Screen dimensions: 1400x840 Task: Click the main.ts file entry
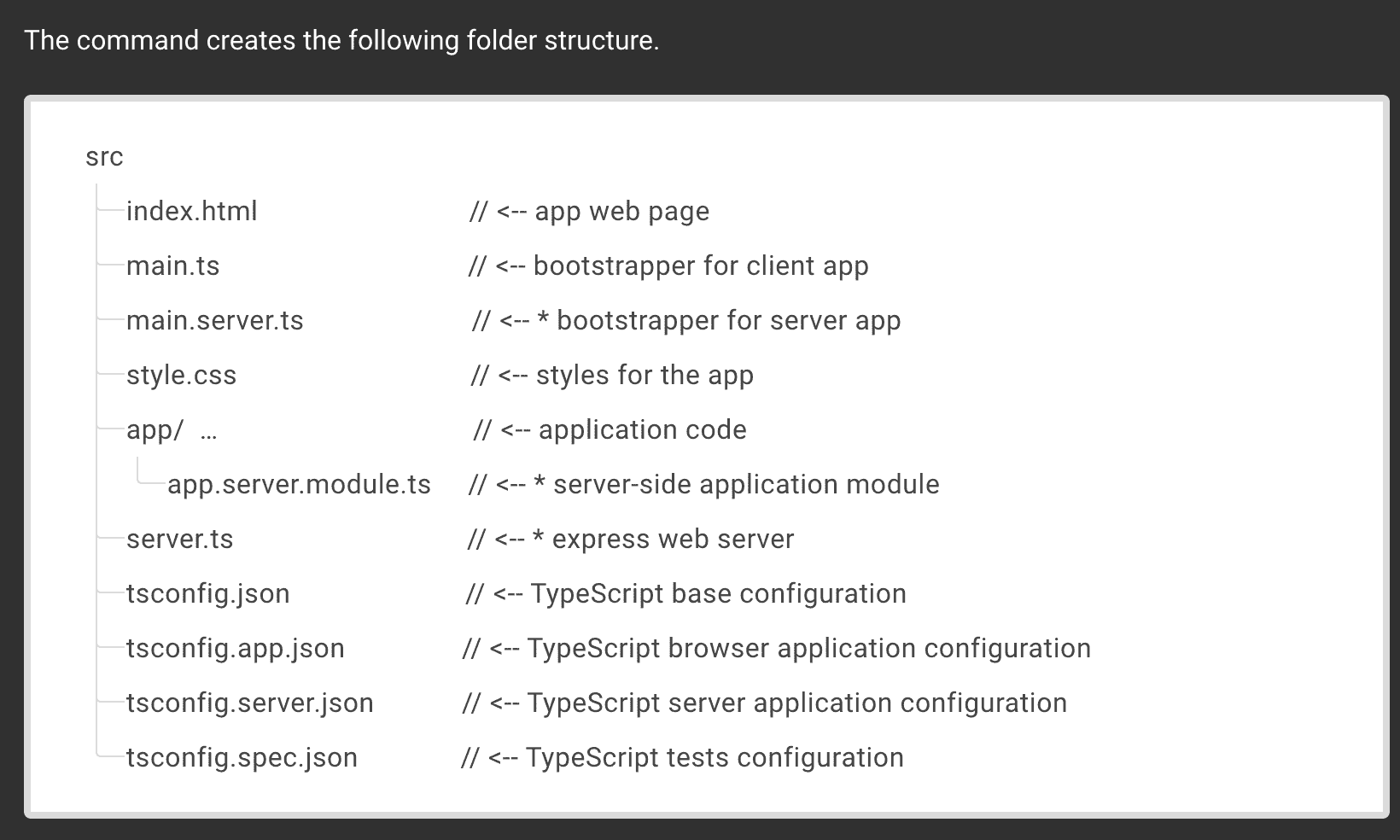pos(172,266)
